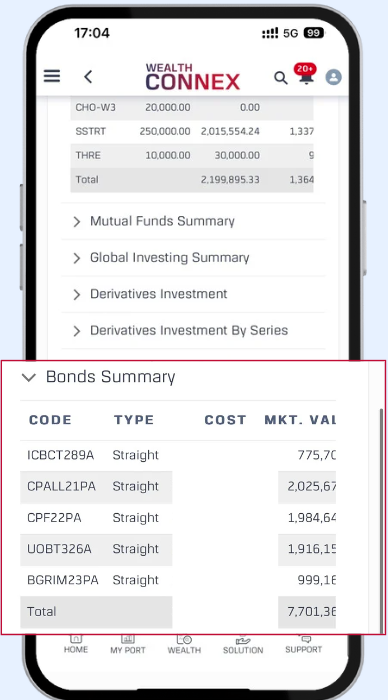The height and width of the screenshot is (700, 388).
Task: Click the CODE column header
Action: [50, 420]
